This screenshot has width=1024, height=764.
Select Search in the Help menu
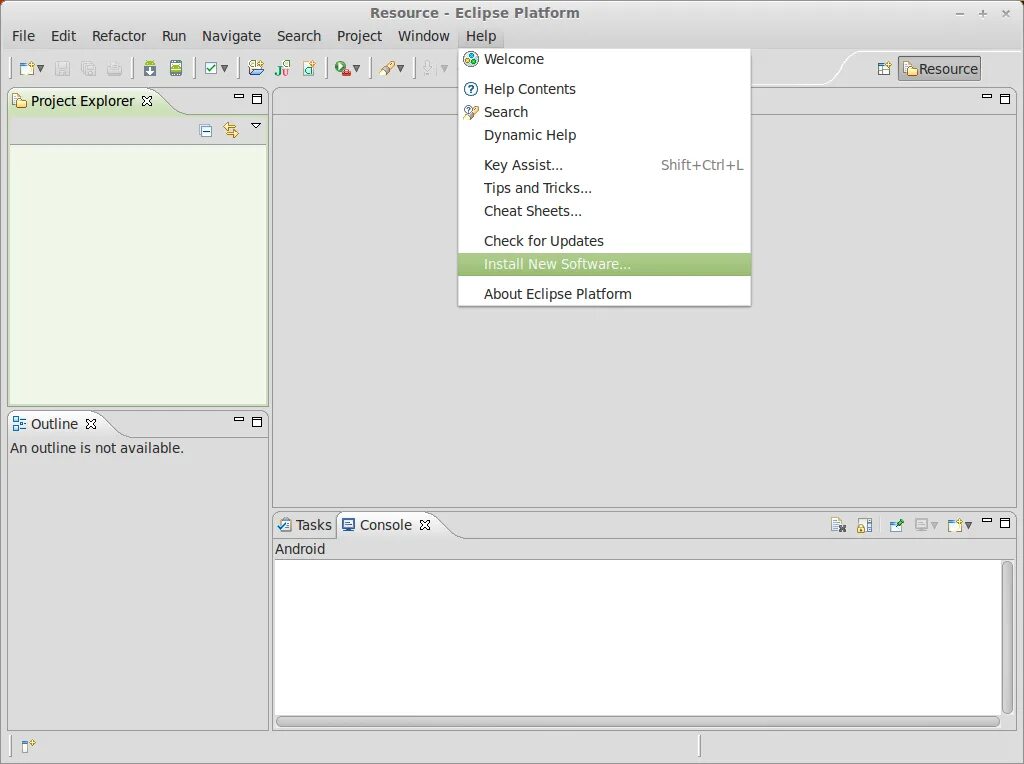point(604,112)
